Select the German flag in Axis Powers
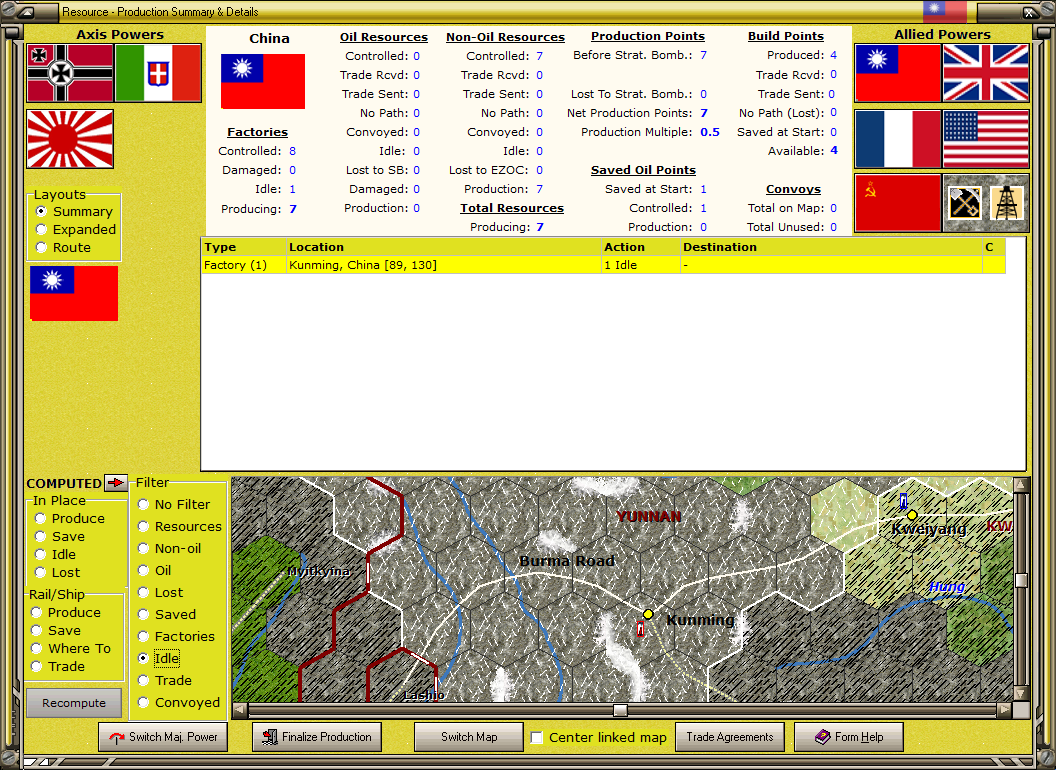This screenshot has width=1056, height=770. (68, 74)
